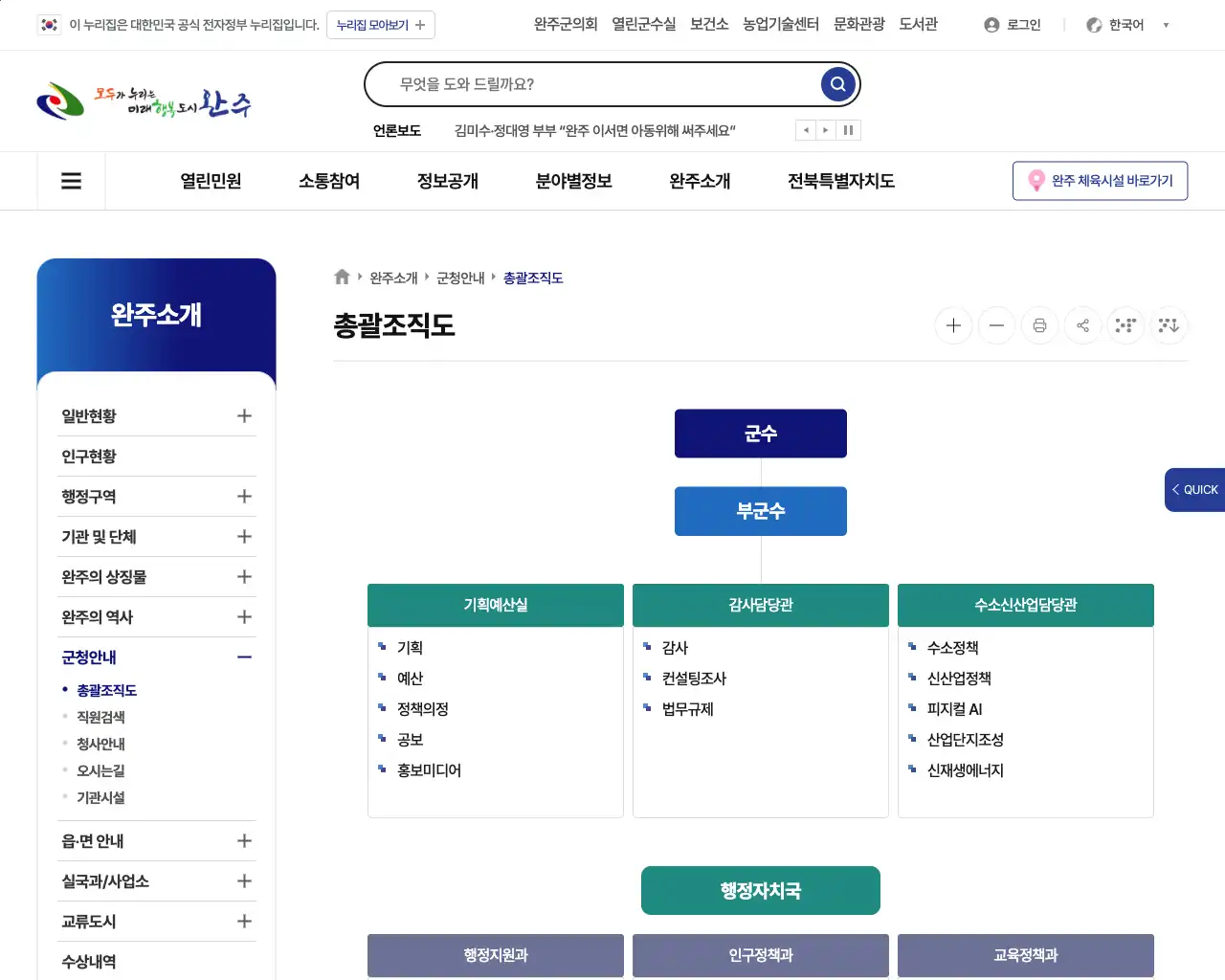Click the home icon in the breadcrumb
The height and width of the screenshot is (980, 1225).
pos(342,277)
